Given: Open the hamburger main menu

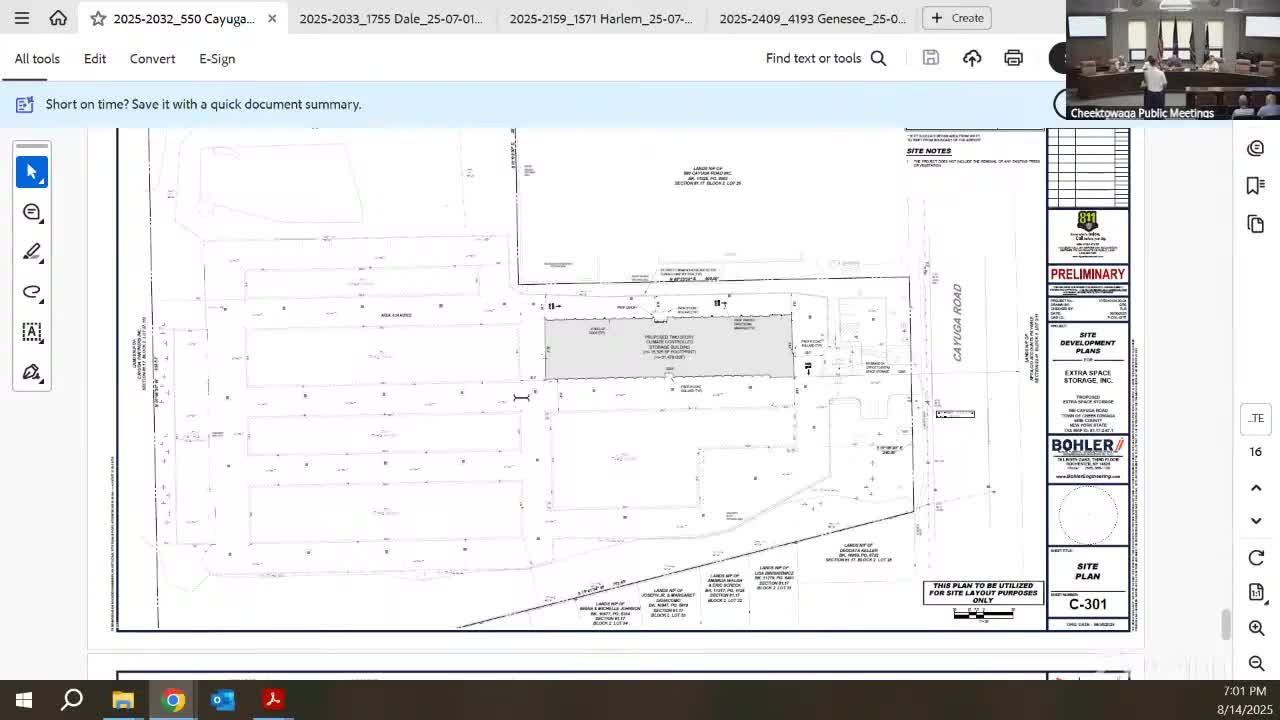Looking at the screenshot, I should 21,18.
